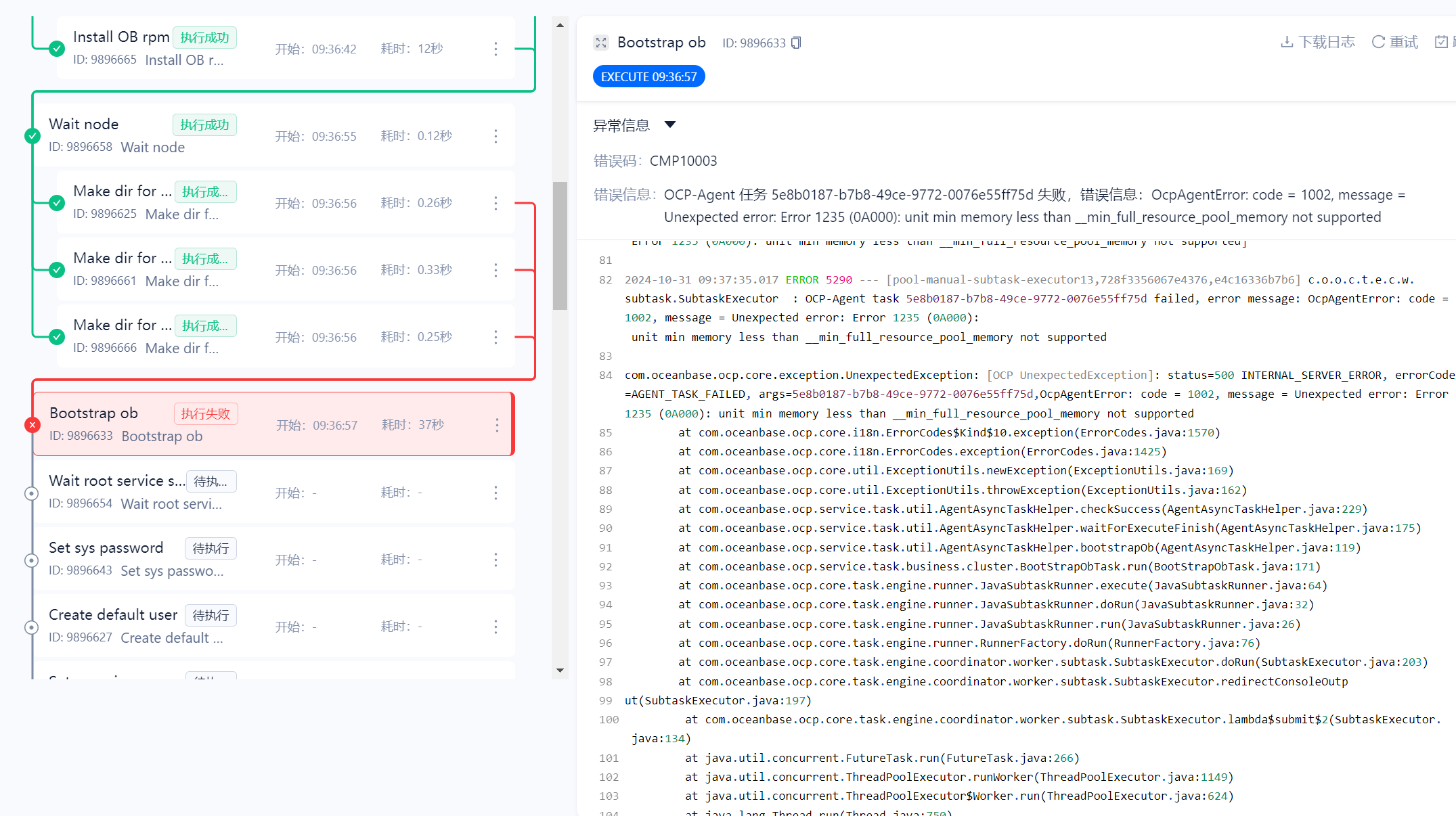Click success check icon for Make dir 9896661
The image size is (1456, 816).
[57, 270]
